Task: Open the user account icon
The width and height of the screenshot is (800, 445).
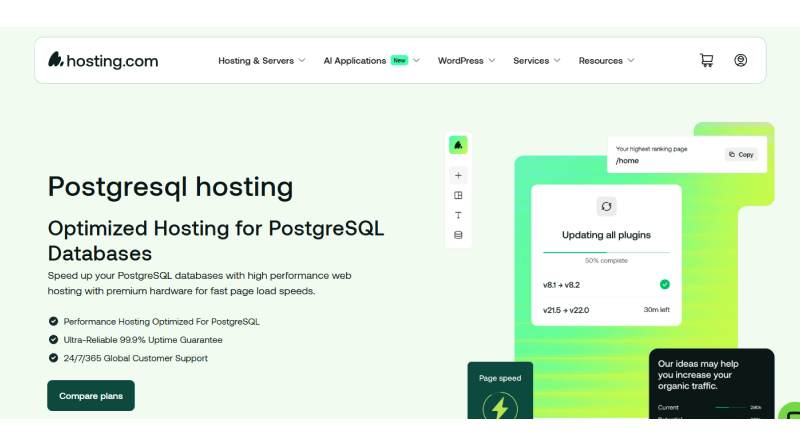Action: 740,60
